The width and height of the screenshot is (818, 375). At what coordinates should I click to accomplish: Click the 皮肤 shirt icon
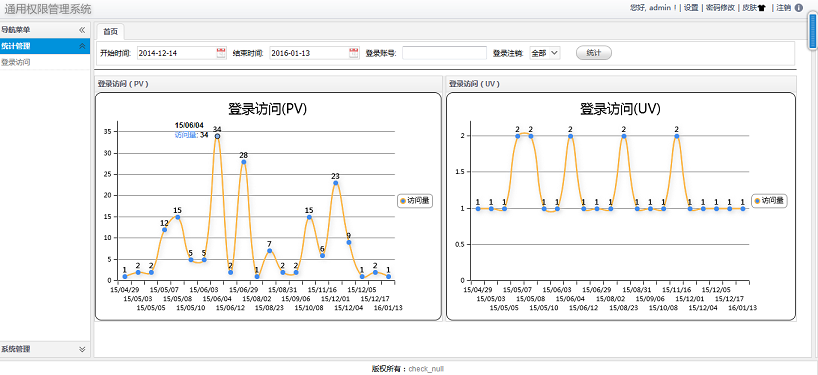(x=762, y=8)
